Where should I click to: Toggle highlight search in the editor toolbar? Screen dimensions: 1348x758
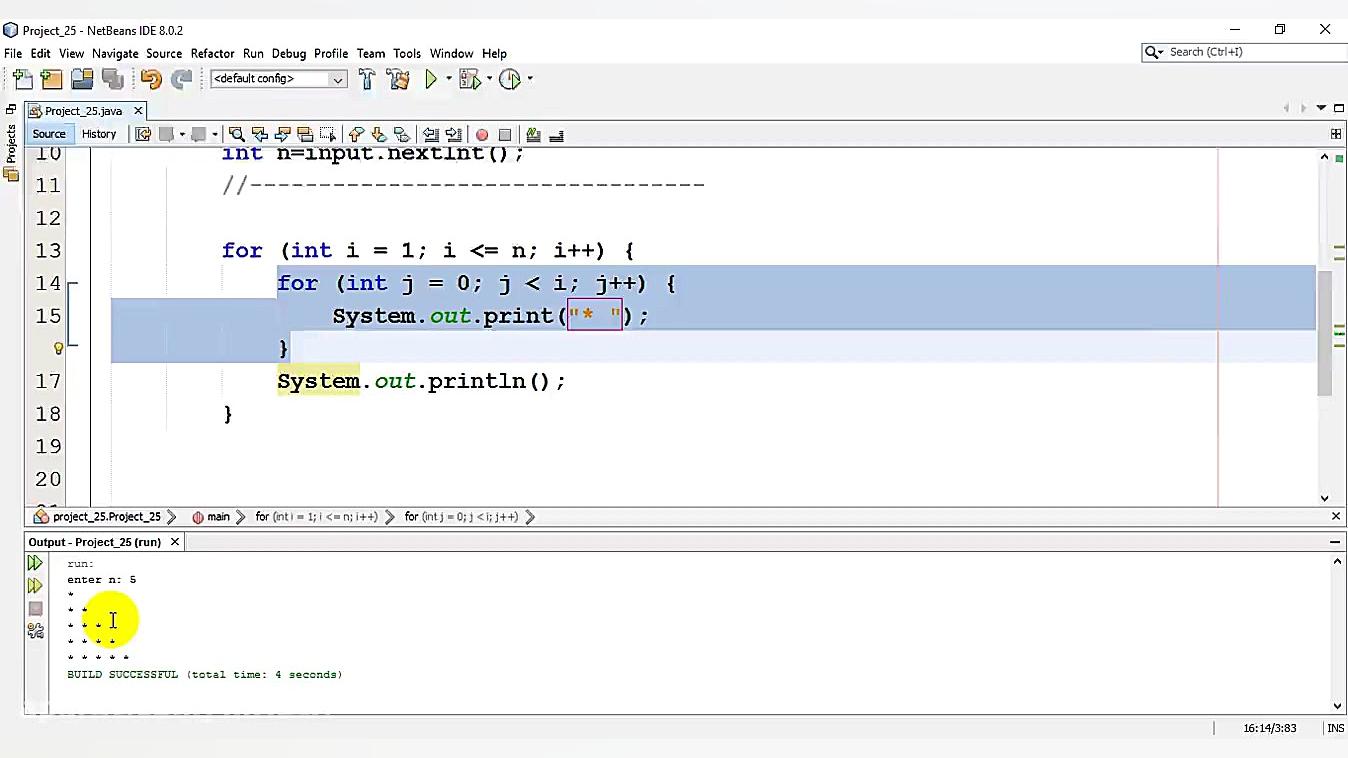click(305, 134)
